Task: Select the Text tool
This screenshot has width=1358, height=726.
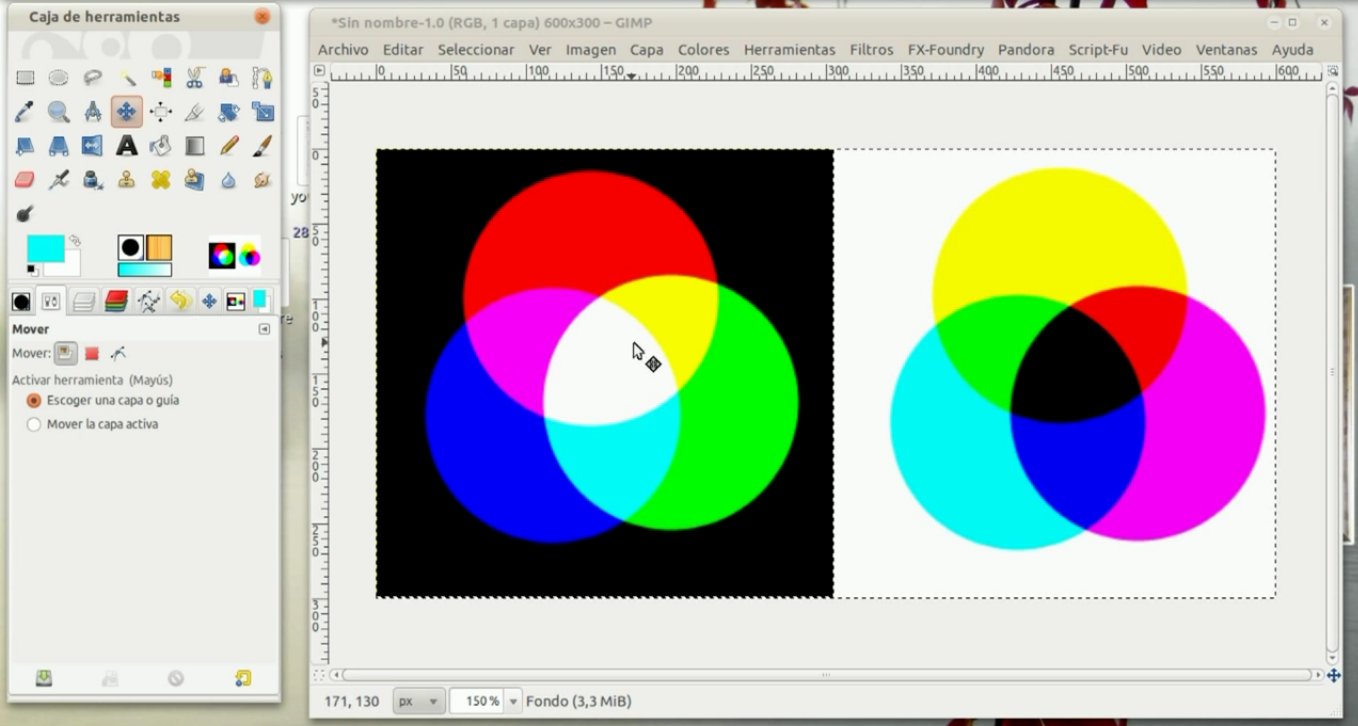Action: point(126,146)
